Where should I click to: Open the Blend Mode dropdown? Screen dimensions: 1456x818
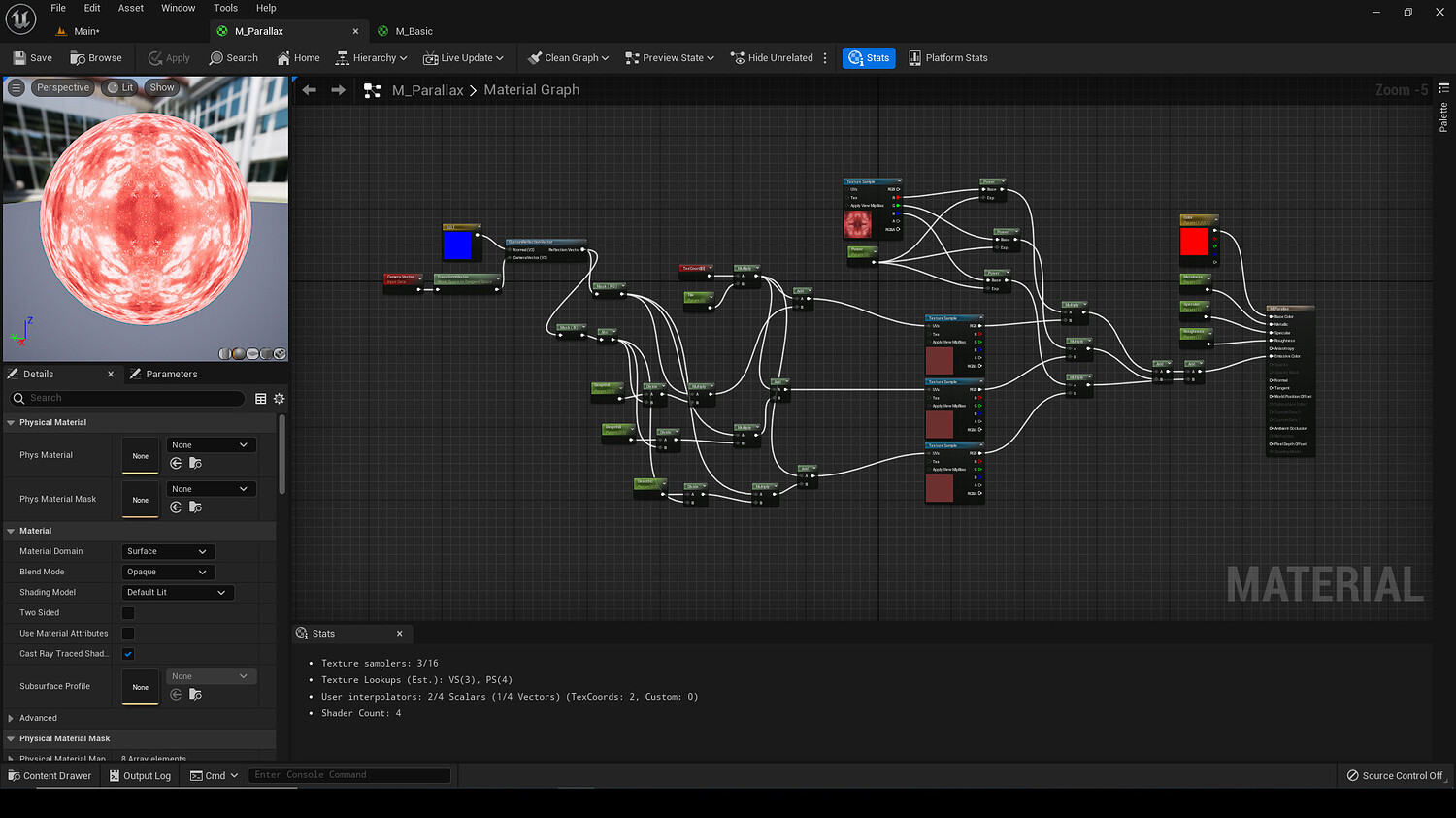coord(168,572)
